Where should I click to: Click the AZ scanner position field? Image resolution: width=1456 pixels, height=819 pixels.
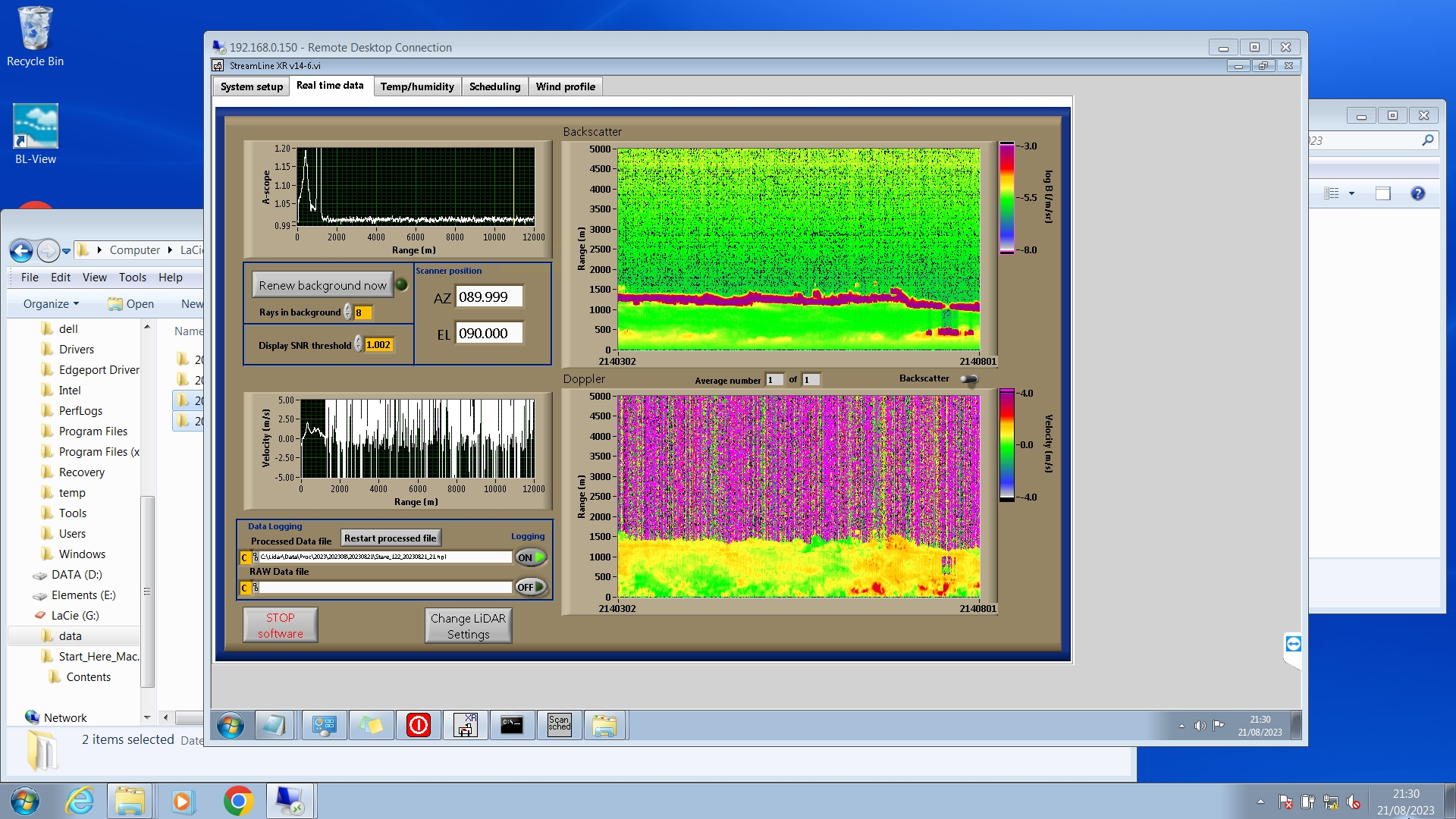pyautogui.click(x=489, y=297)
